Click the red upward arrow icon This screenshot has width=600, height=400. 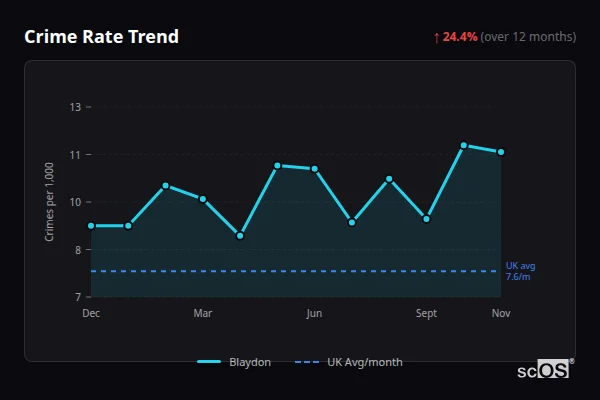[x=437, y=38]
